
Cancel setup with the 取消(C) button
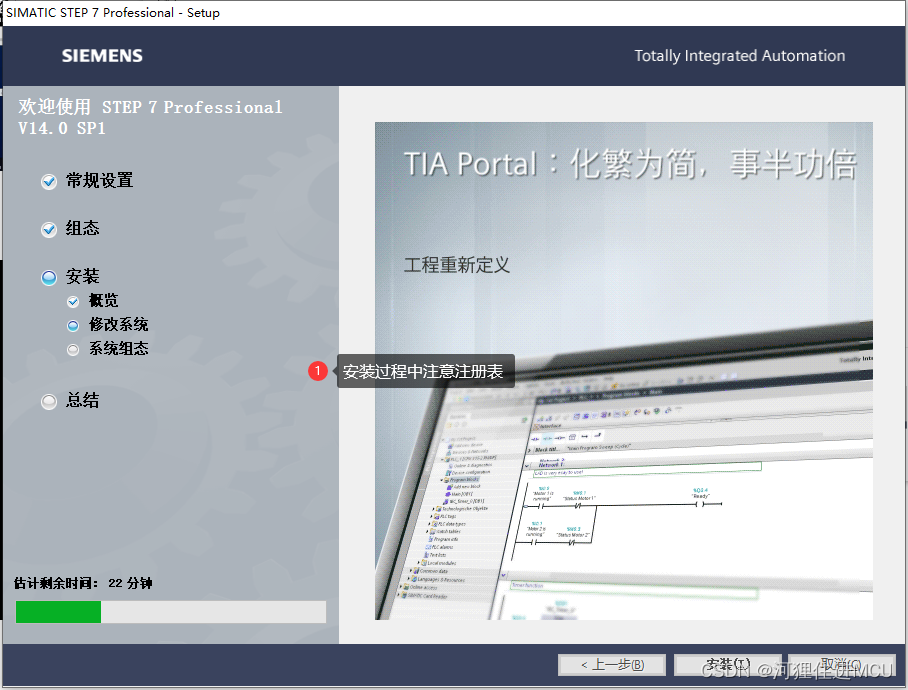coord(841,665)
